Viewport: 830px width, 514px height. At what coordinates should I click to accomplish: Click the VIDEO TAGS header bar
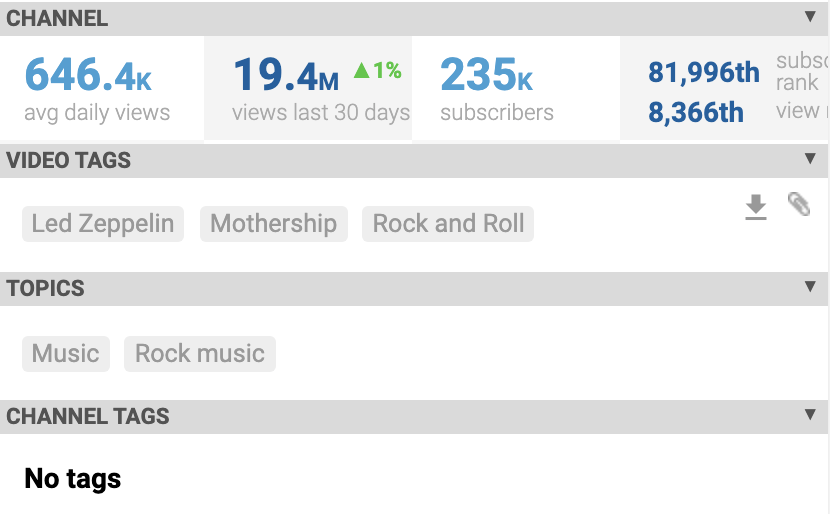click(414, 160)
